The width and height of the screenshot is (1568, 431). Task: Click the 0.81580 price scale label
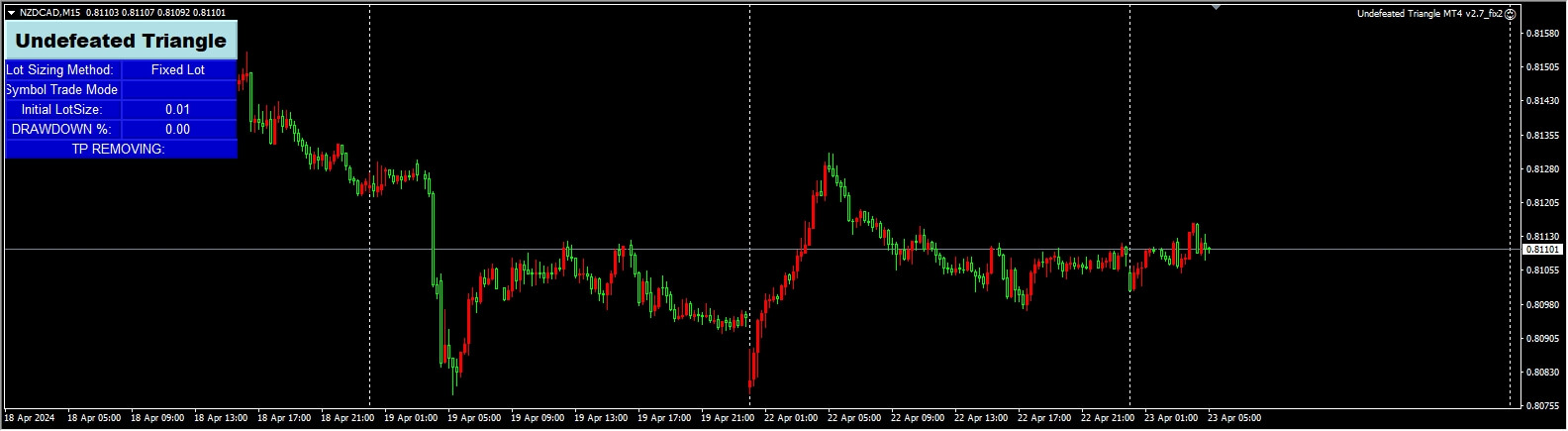coord(1543,34)
